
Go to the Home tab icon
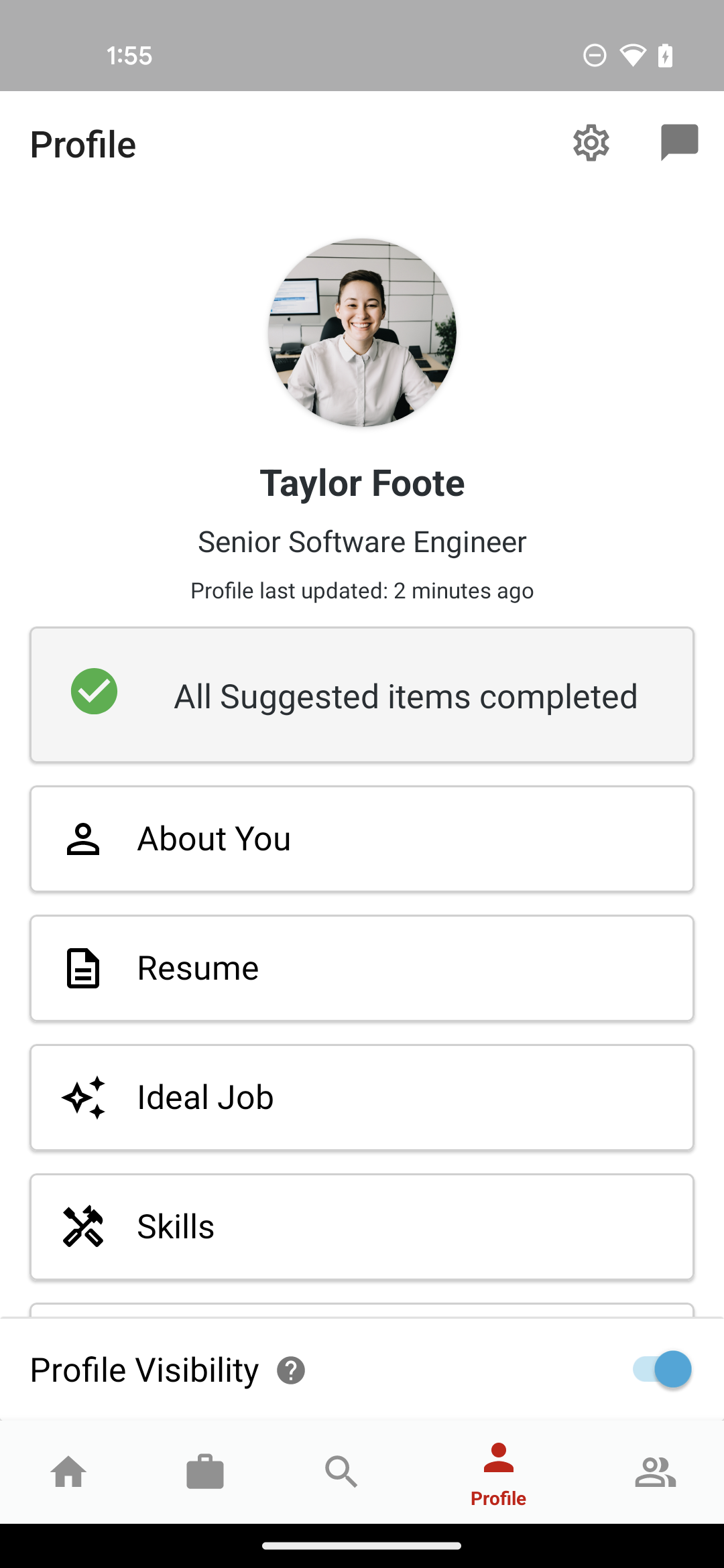coord(69,1472)
